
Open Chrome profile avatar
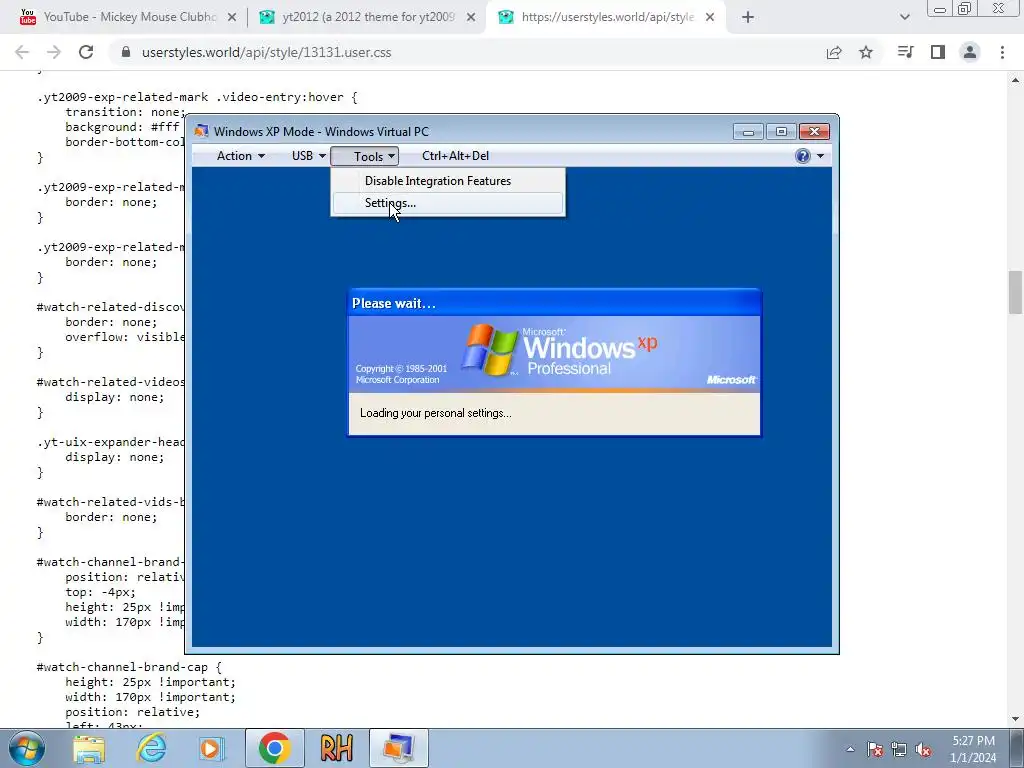(970, 52)
